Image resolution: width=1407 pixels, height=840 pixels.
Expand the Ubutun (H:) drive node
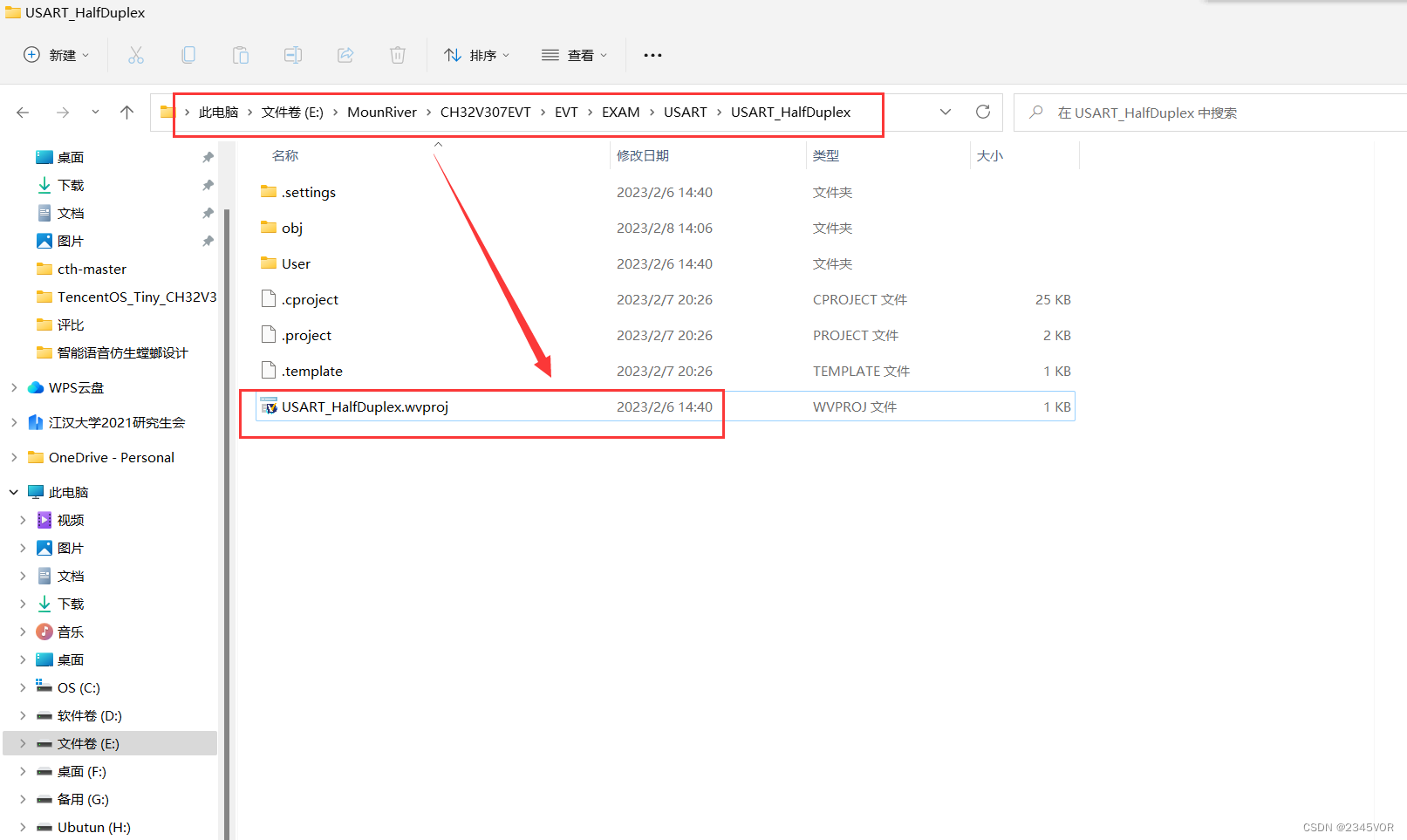pos(23,827)
